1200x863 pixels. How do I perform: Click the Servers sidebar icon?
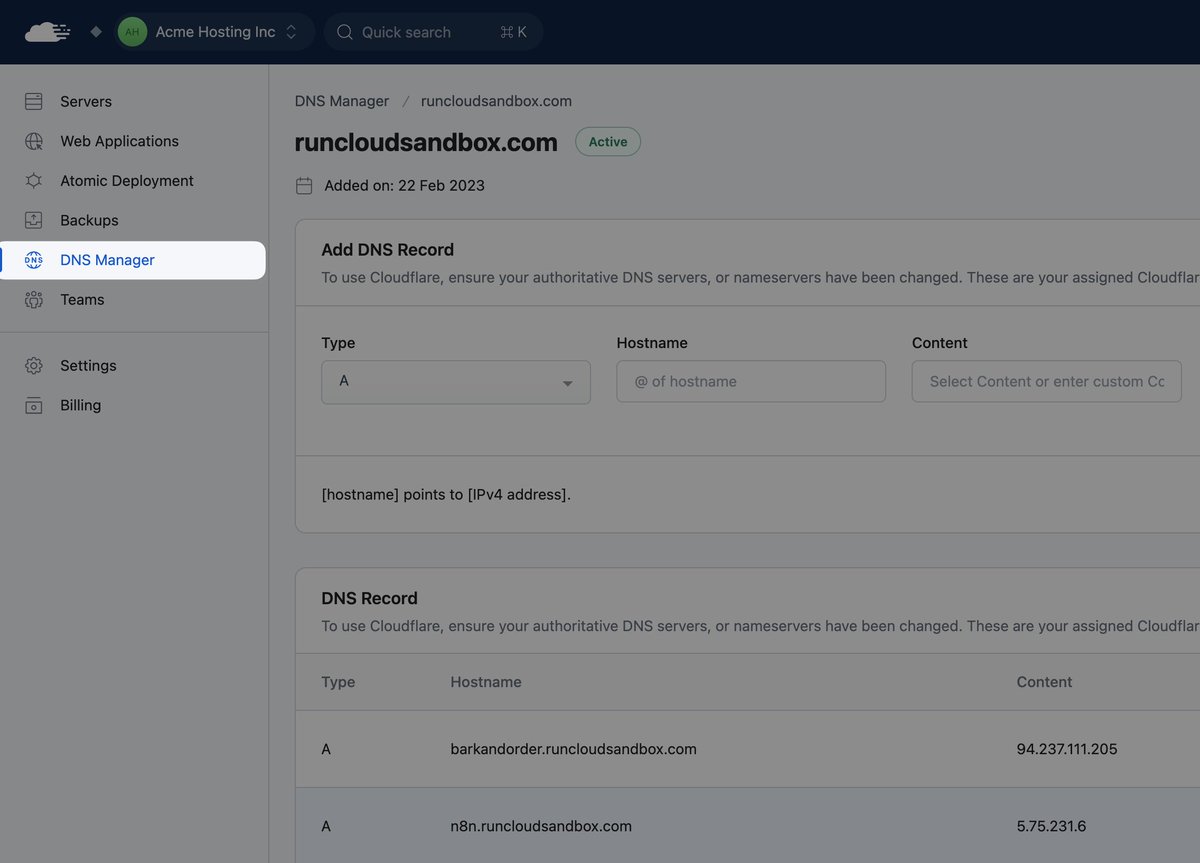tap(34, 102)
